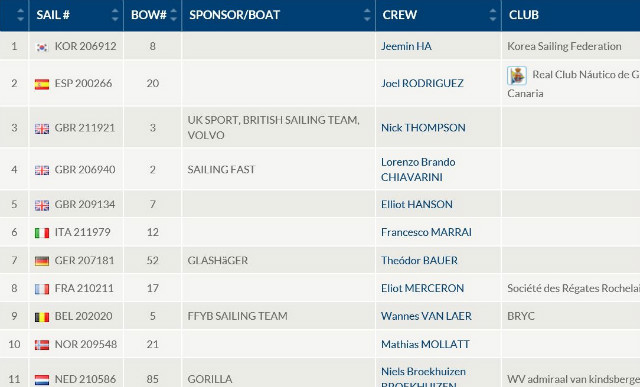Open Jeemin HA crew profile link
640x387 pixels.
pos(406,46)
